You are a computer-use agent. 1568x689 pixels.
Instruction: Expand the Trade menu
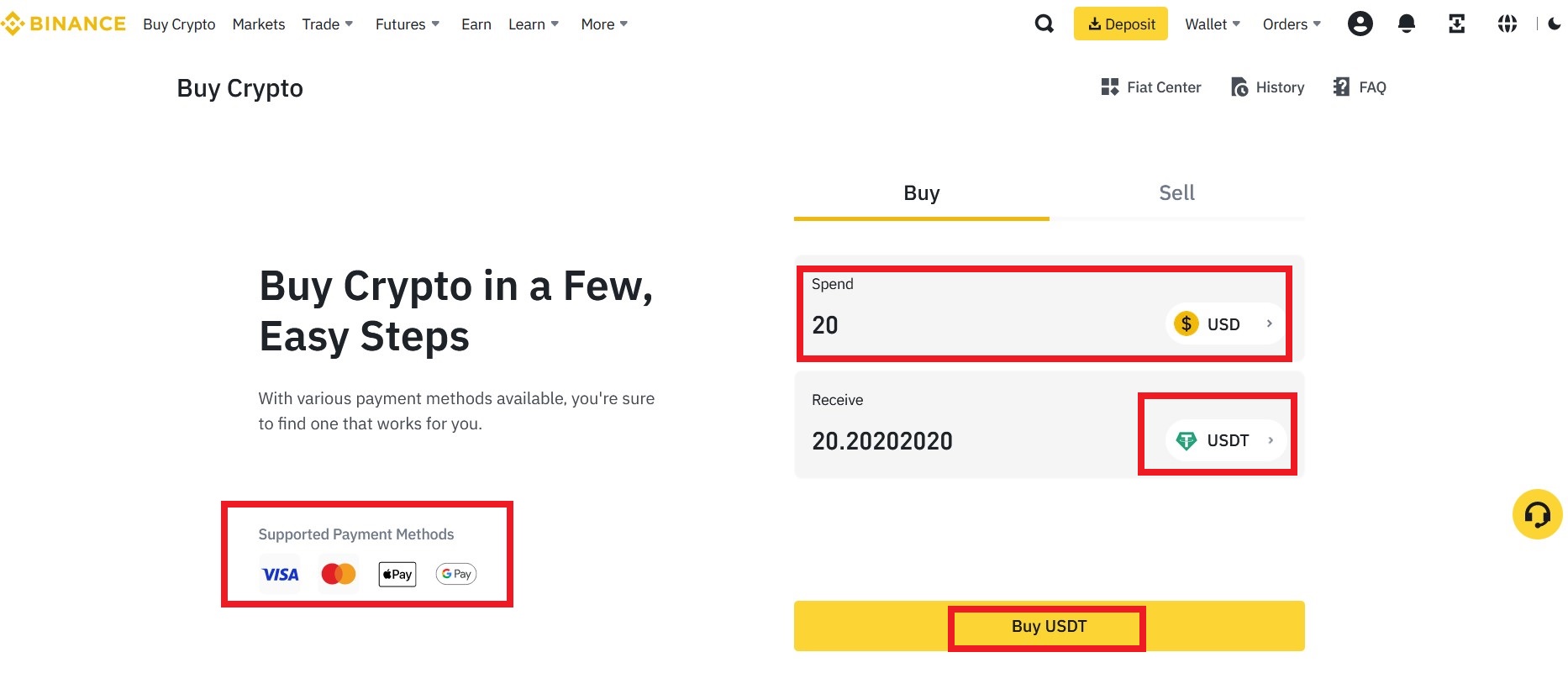327,24
